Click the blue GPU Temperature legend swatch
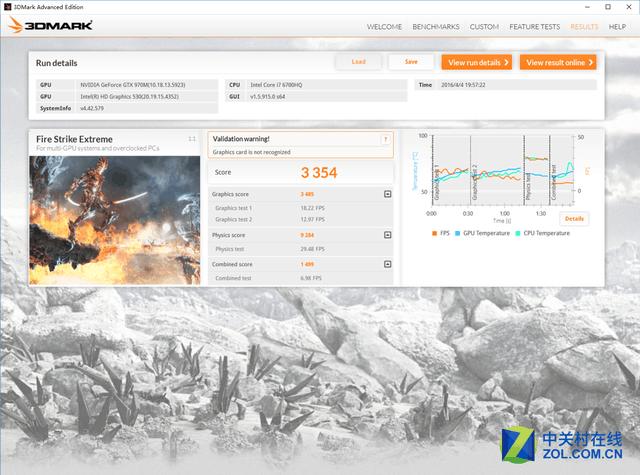640x475 pixels. click(x=458, y=233)
